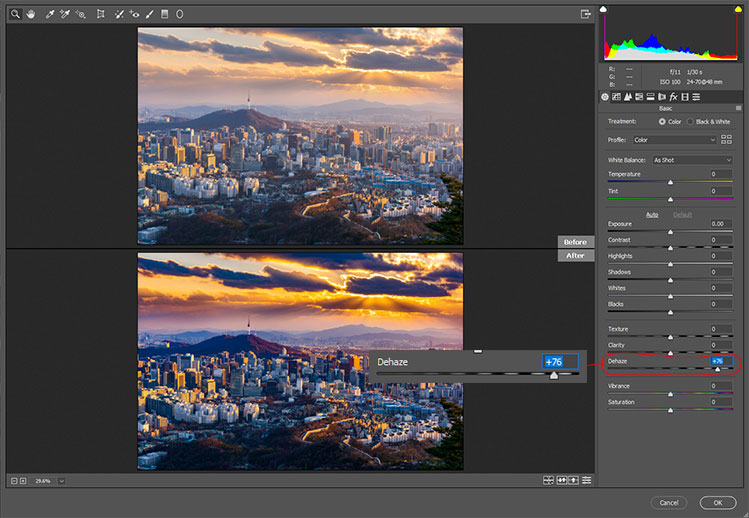Click the Default settings link
The height and width of the screenshot is (518, 749).
coord(683,215)
